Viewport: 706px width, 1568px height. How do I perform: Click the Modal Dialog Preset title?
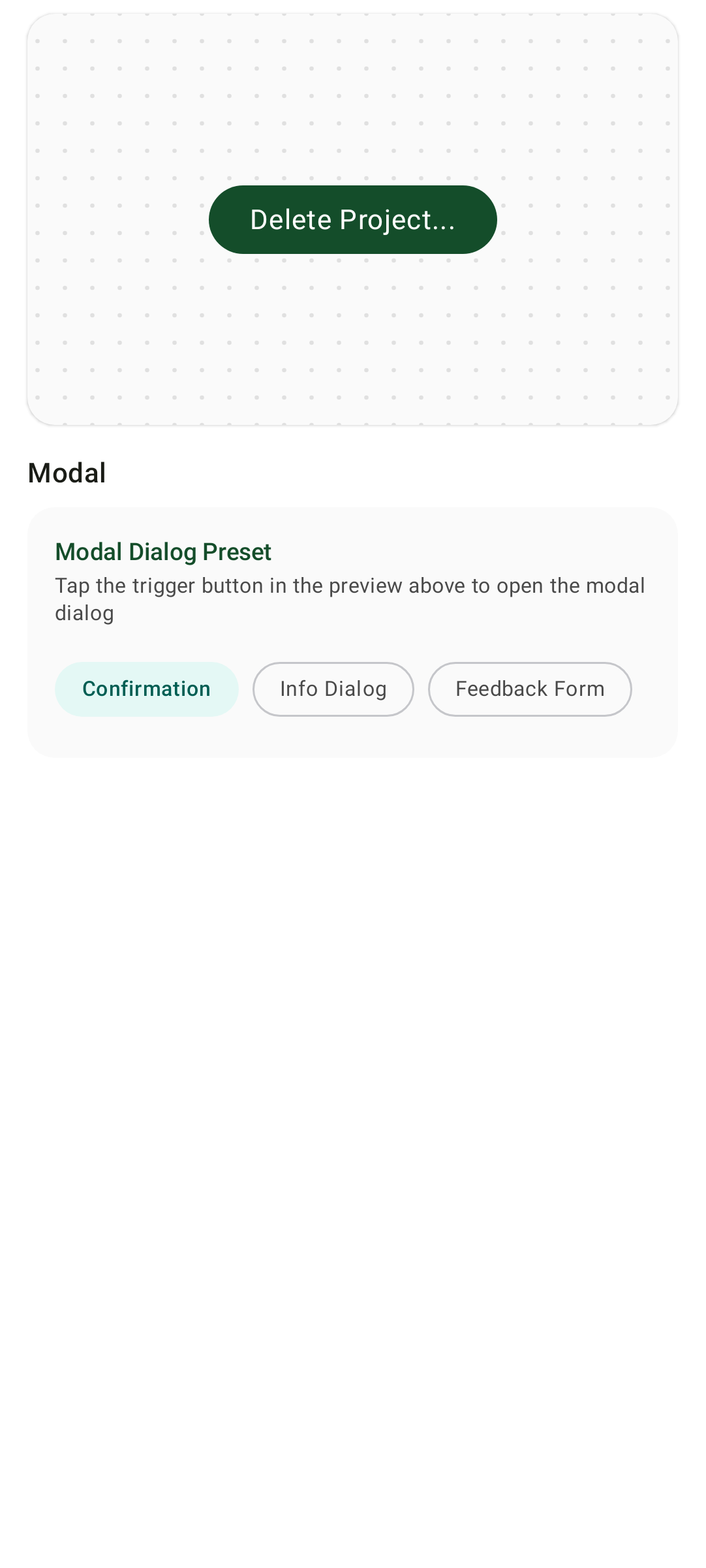click(163, 552)
